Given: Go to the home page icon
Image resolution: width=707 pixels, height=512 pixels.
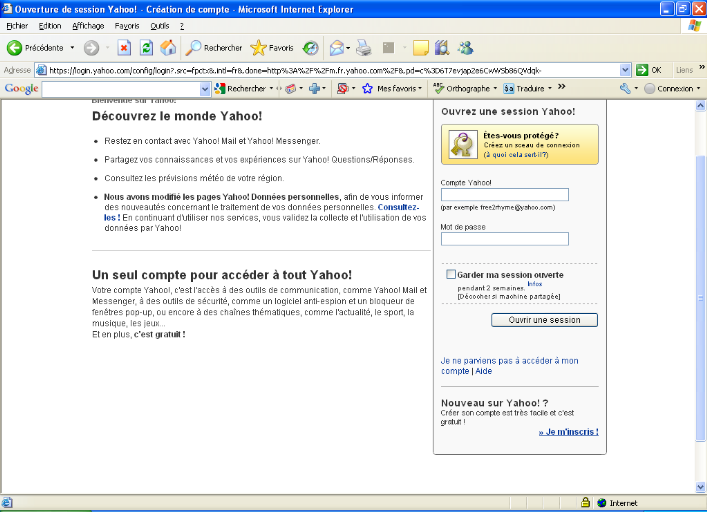Looking at the screenshot, I should pyautogui.click(x=168, y=47).
